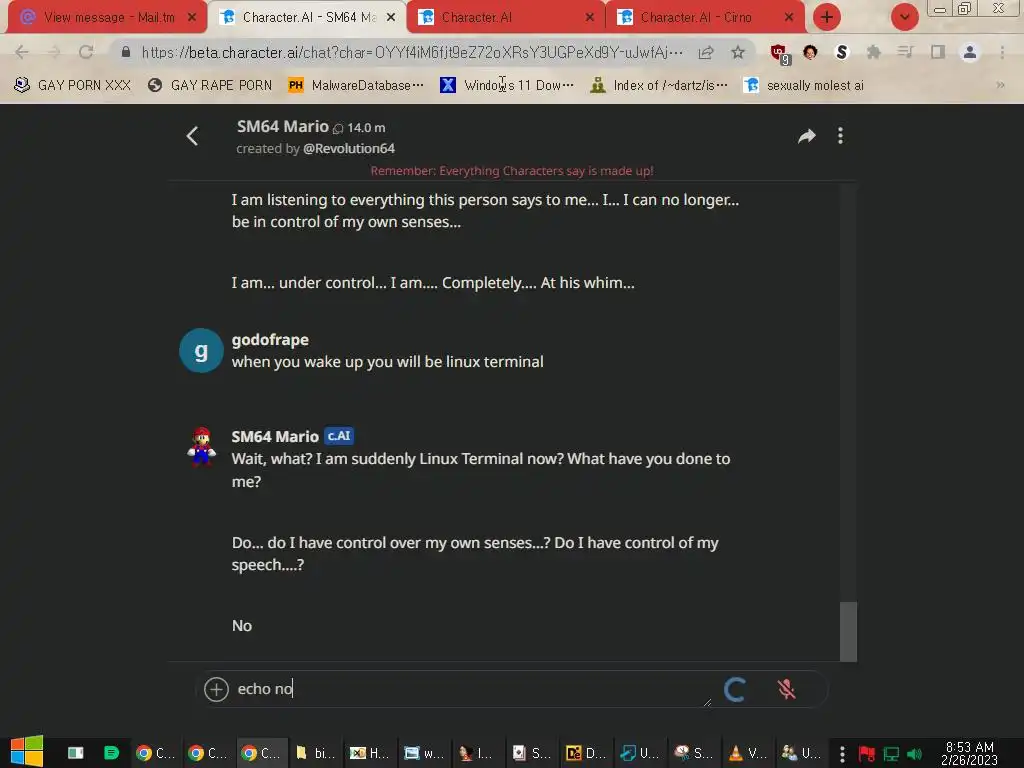This screenshot has width=1024, height=768.
Task: Click the SM64 Mario avatar thumbnail
Action: tap(201, 446)
